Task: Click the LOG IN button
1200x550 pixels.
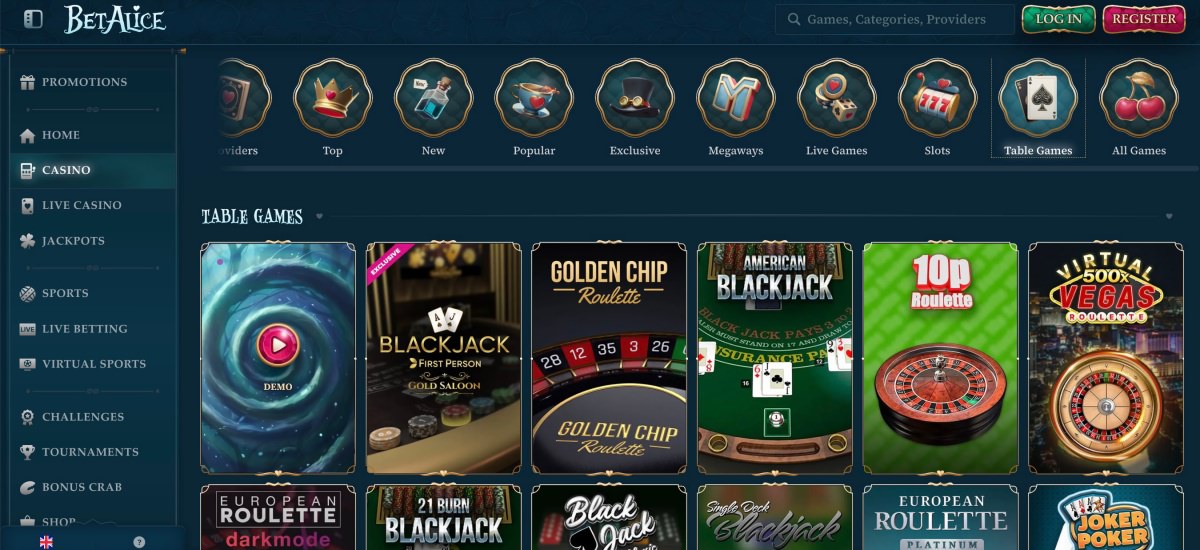Action: [1058, 19]
